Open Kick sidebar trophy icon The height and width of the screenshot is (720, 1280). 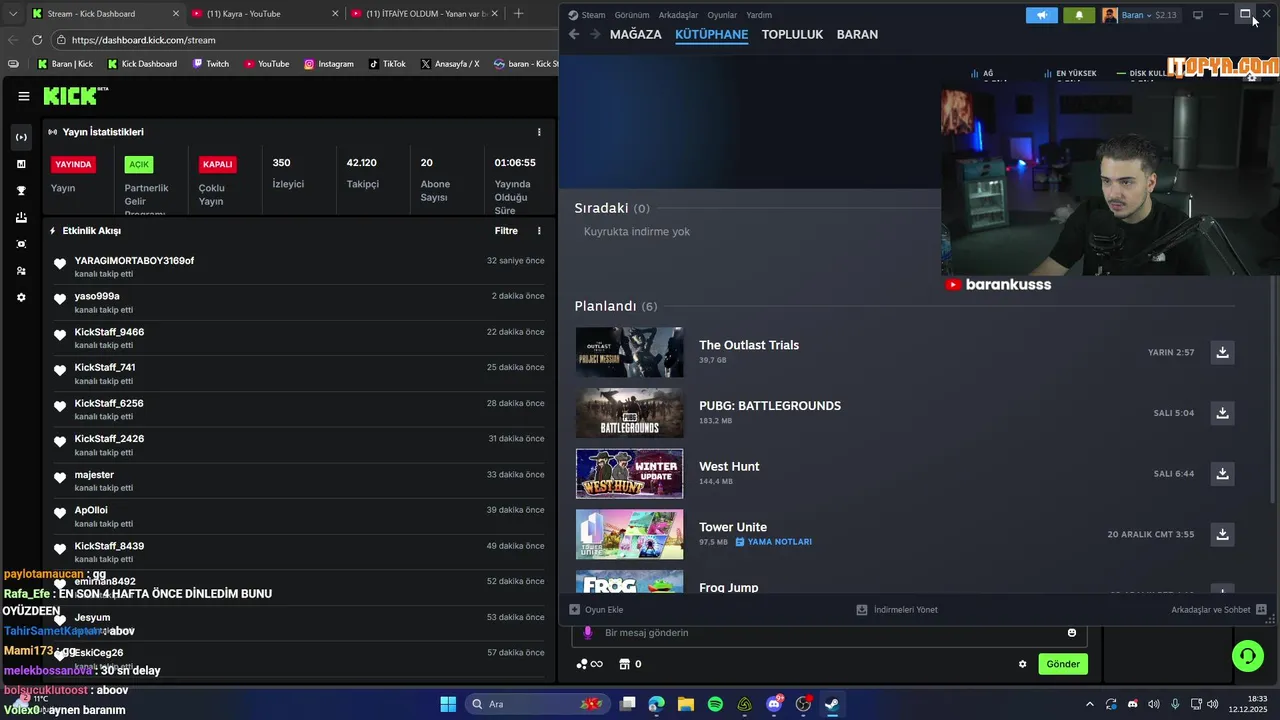pyautogui.click(x=21, y=190)
